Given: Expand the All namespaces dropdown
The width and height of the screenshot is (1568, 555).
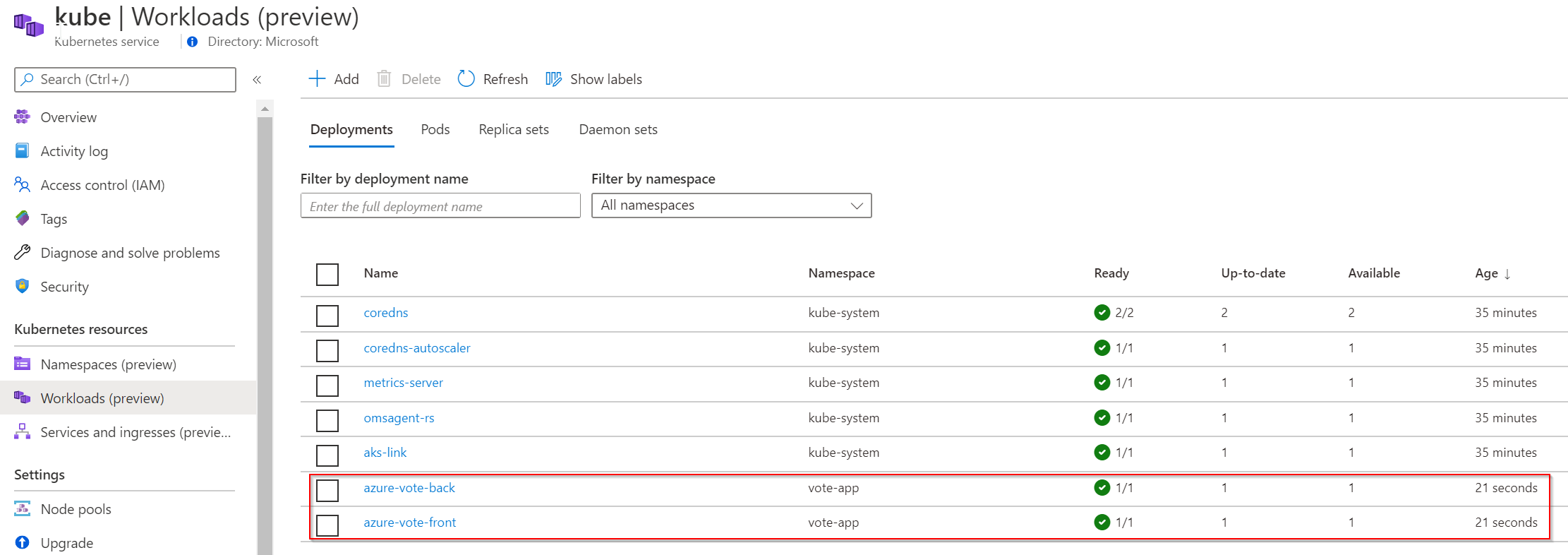Looking at the screenshot, I should [x=731, y=205].
